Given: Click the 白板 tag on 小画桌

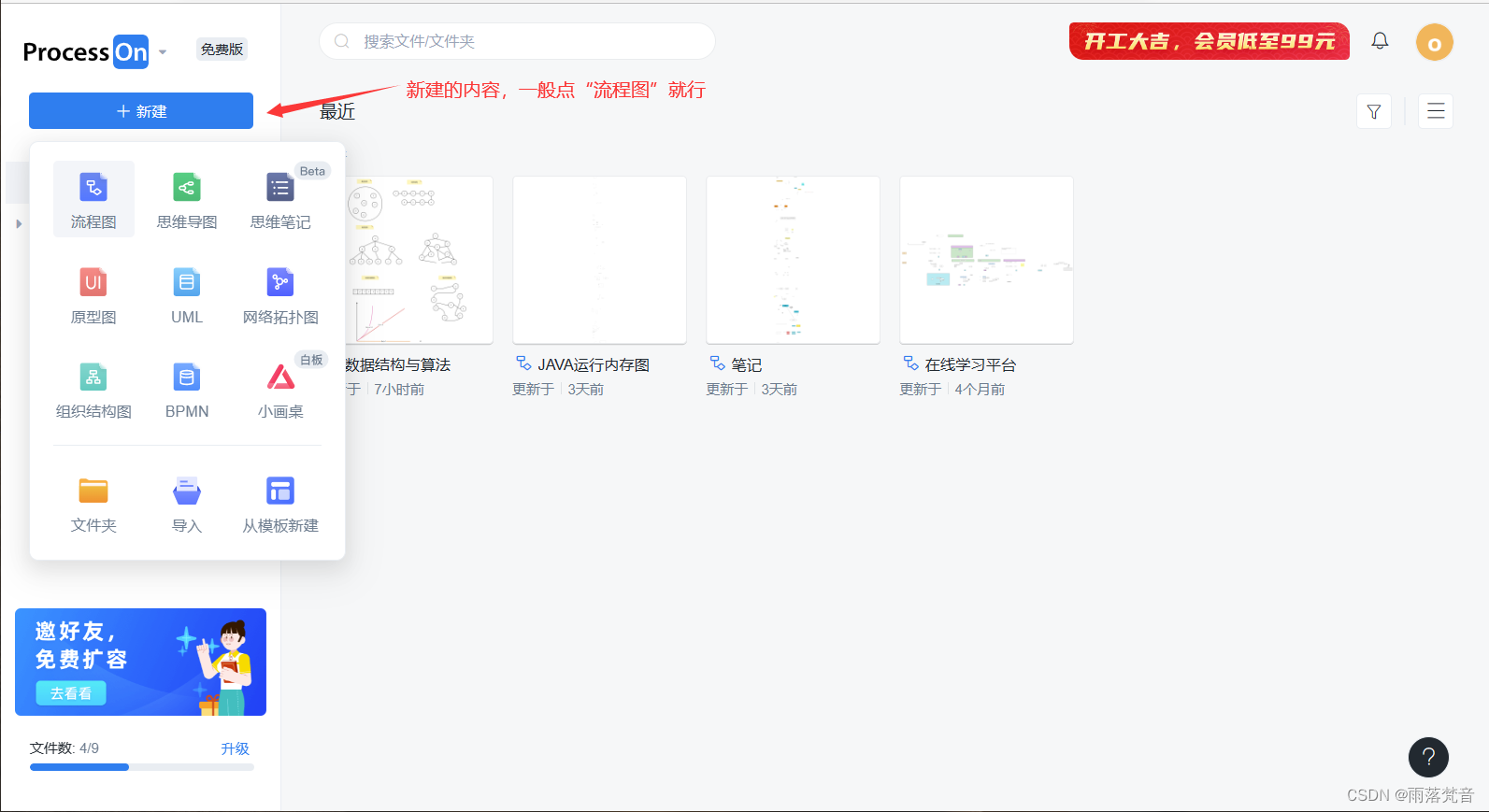Looking at the screenshot, I should click(x=311, y=360).
